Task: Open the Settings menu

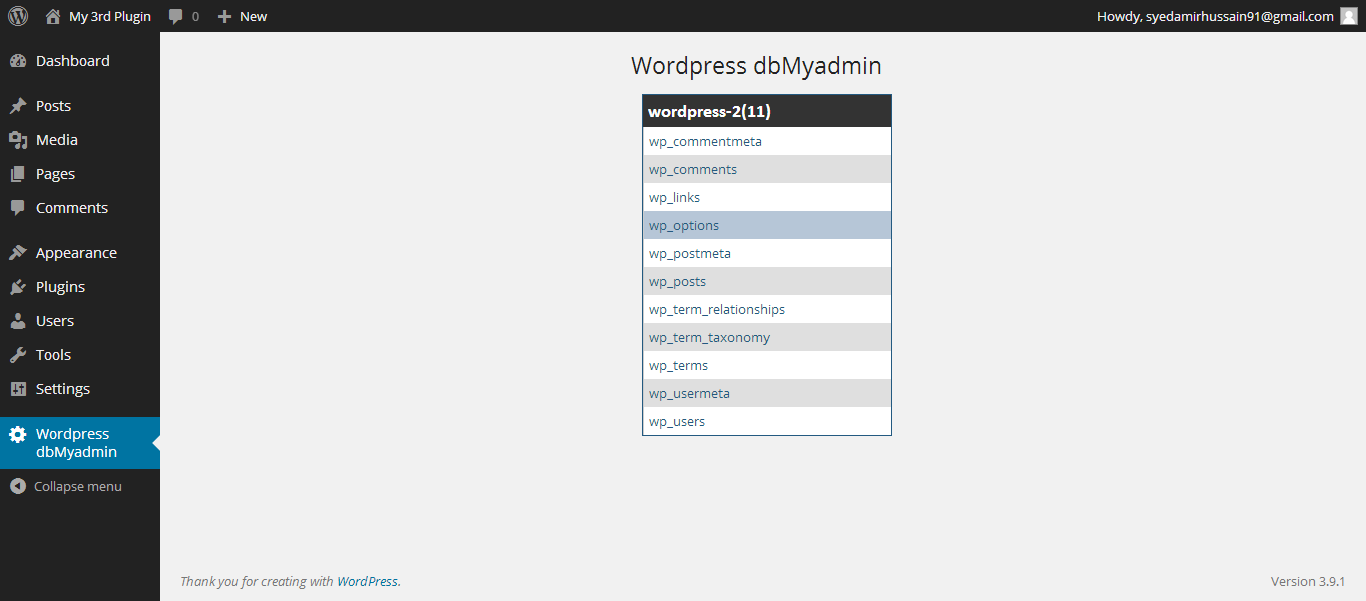Action: (80, 389)
